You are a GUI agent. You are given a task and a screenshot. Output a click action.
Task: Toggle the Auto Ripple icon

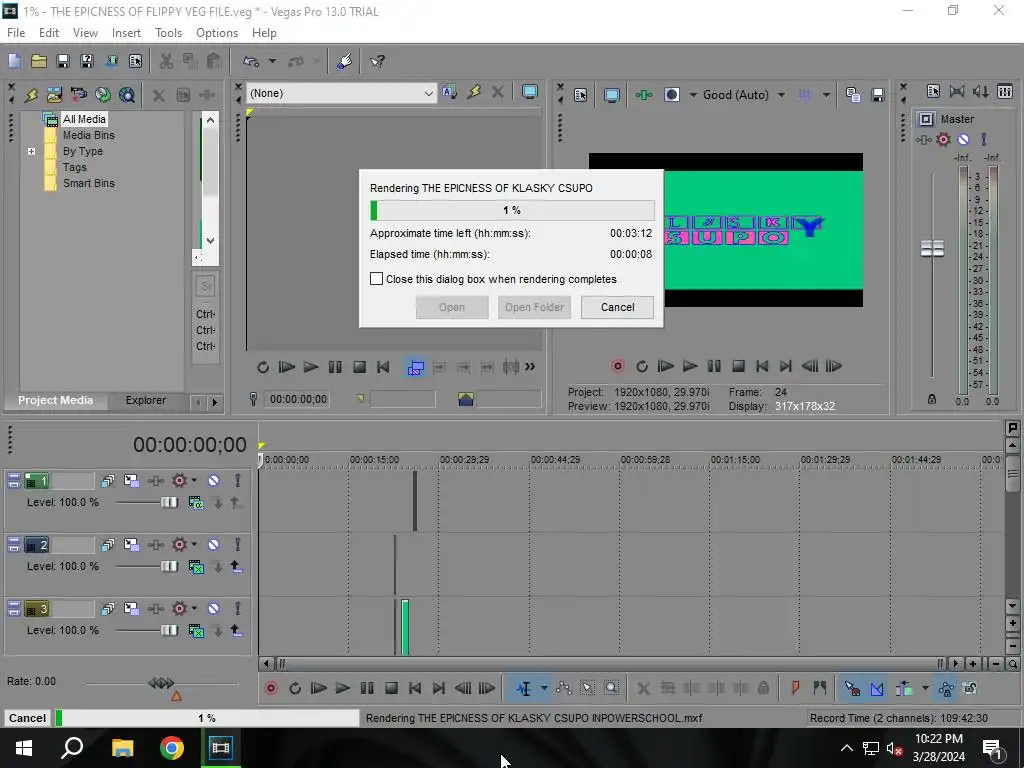pyautogui.click(x=904, y=688)
